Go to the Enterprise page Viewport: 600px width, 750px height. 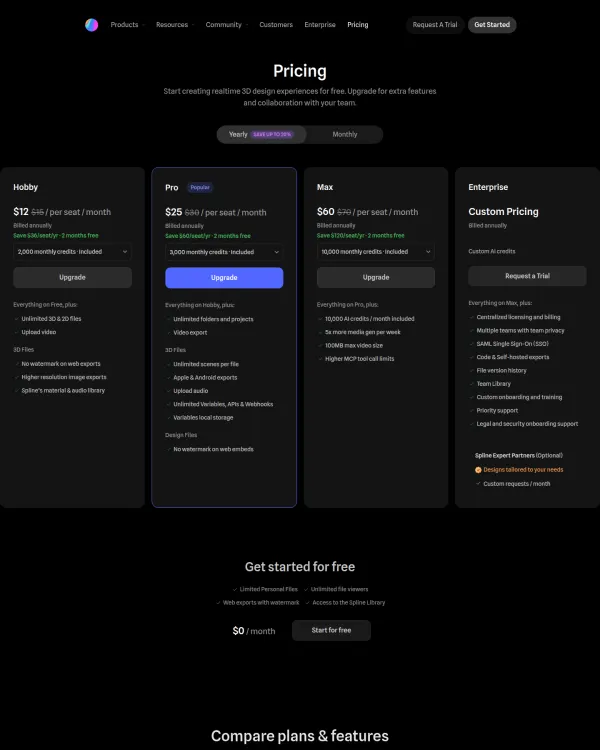click(x=320, y=25)
